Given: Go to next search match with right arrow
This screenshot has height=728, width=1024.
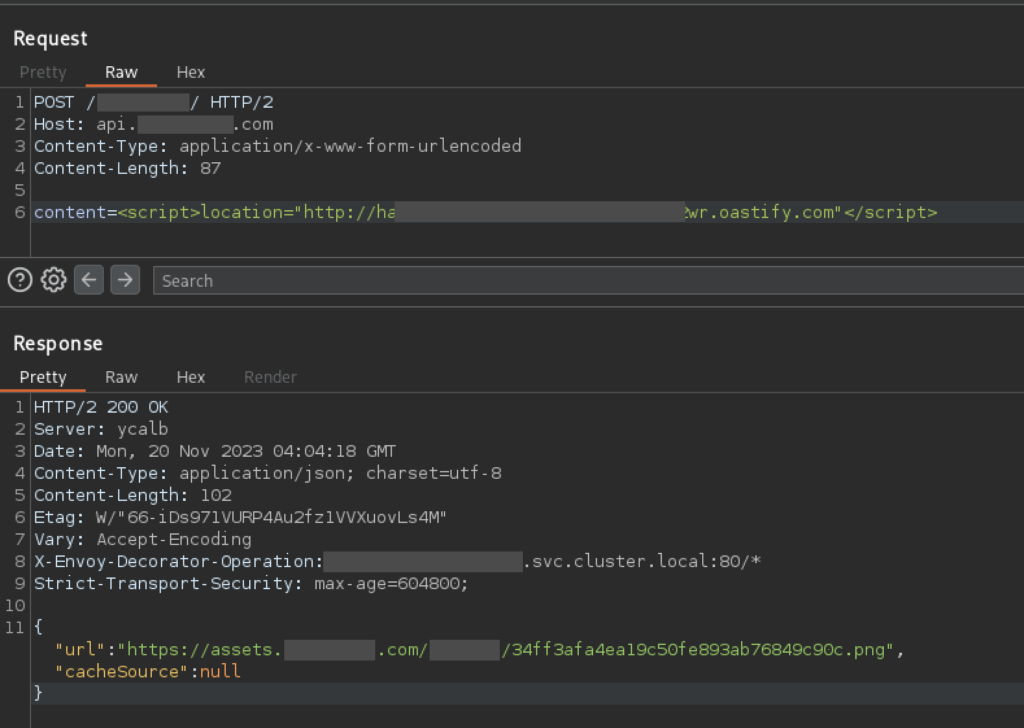Looking at the screenshot, I should pyautogui.click(x=125, y=280).
